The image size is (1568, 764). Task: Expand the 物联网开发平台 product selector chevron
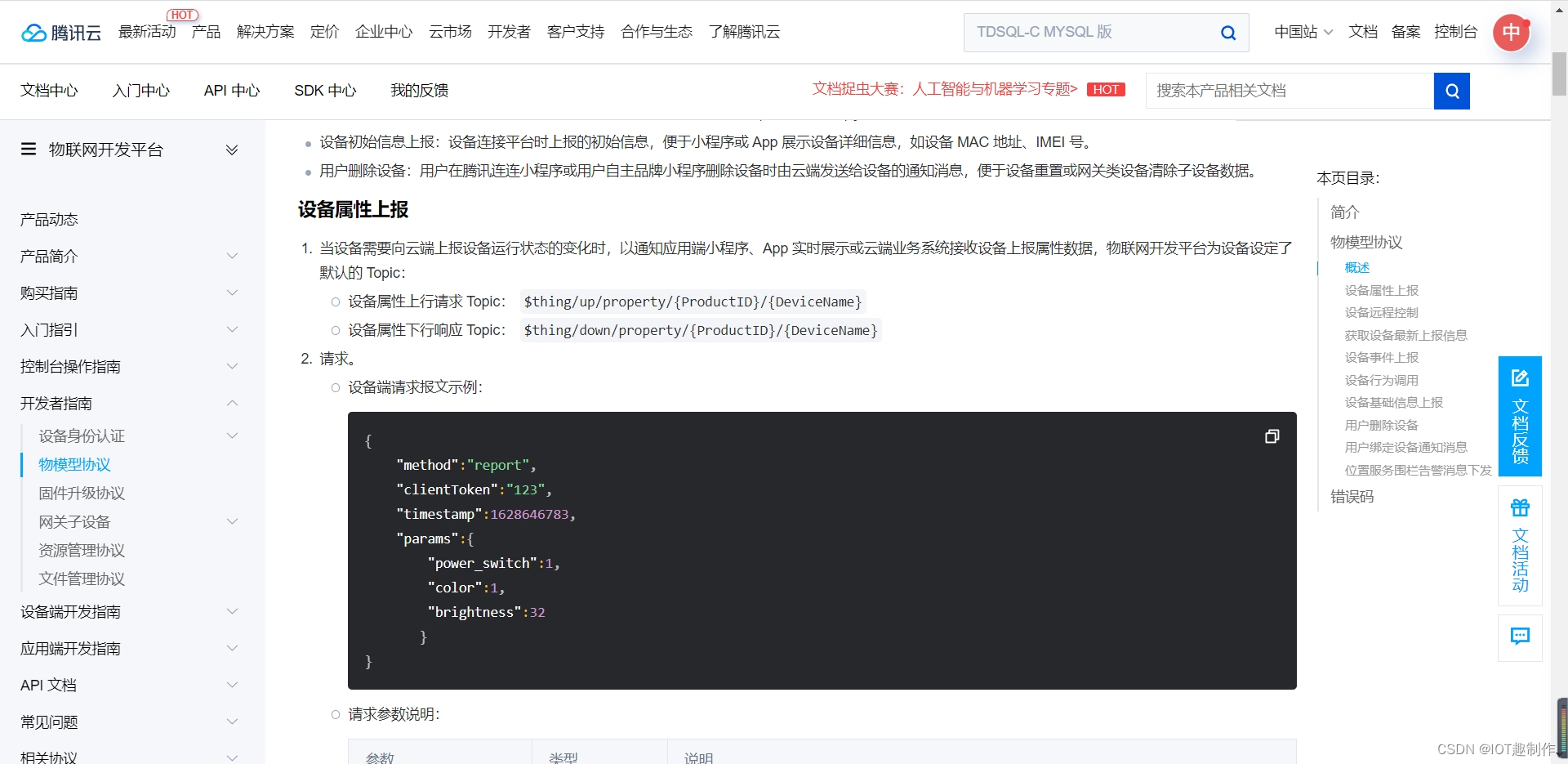tap(232, 150)
